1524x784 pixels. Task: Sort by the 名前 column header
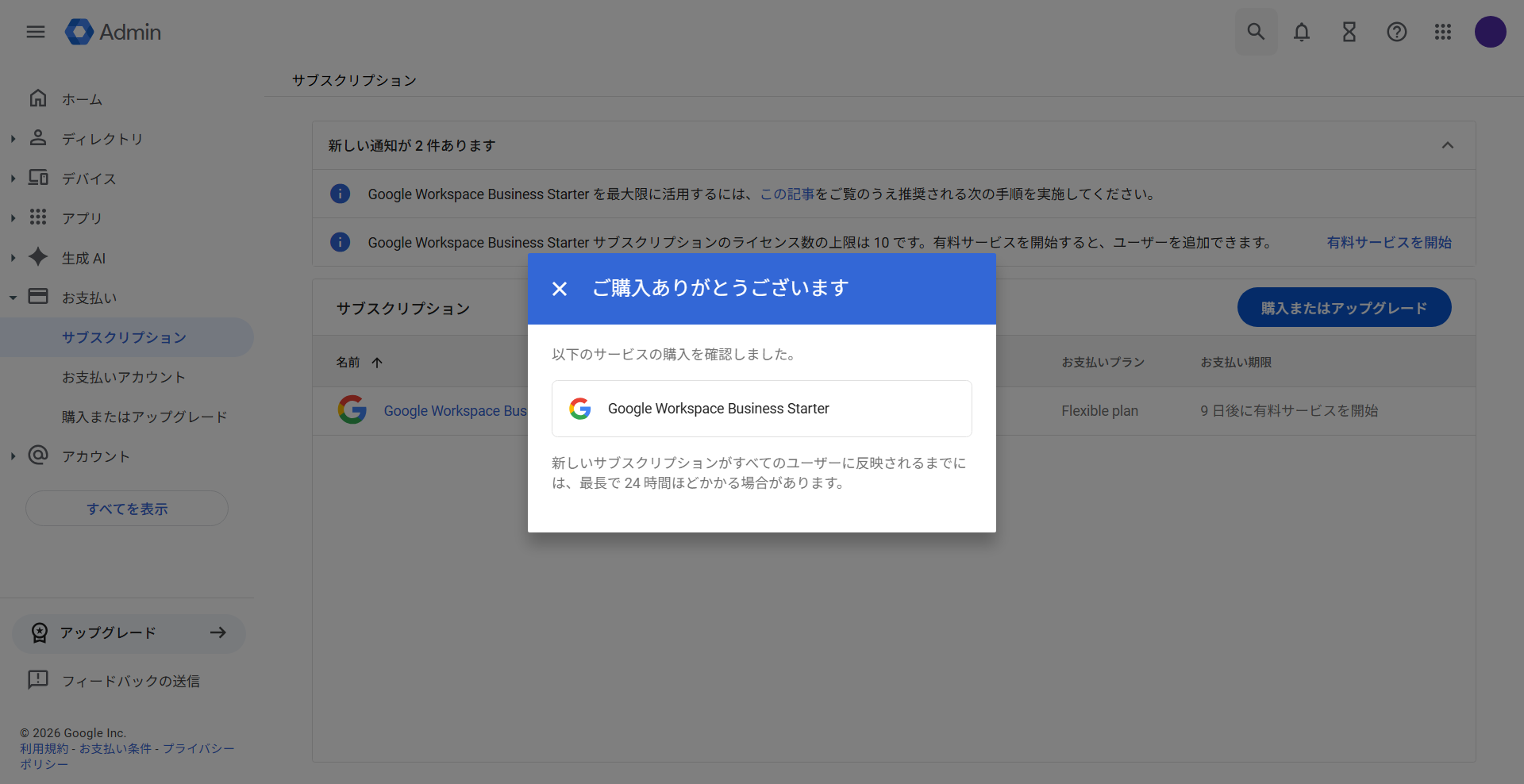[x=348, y=363]
